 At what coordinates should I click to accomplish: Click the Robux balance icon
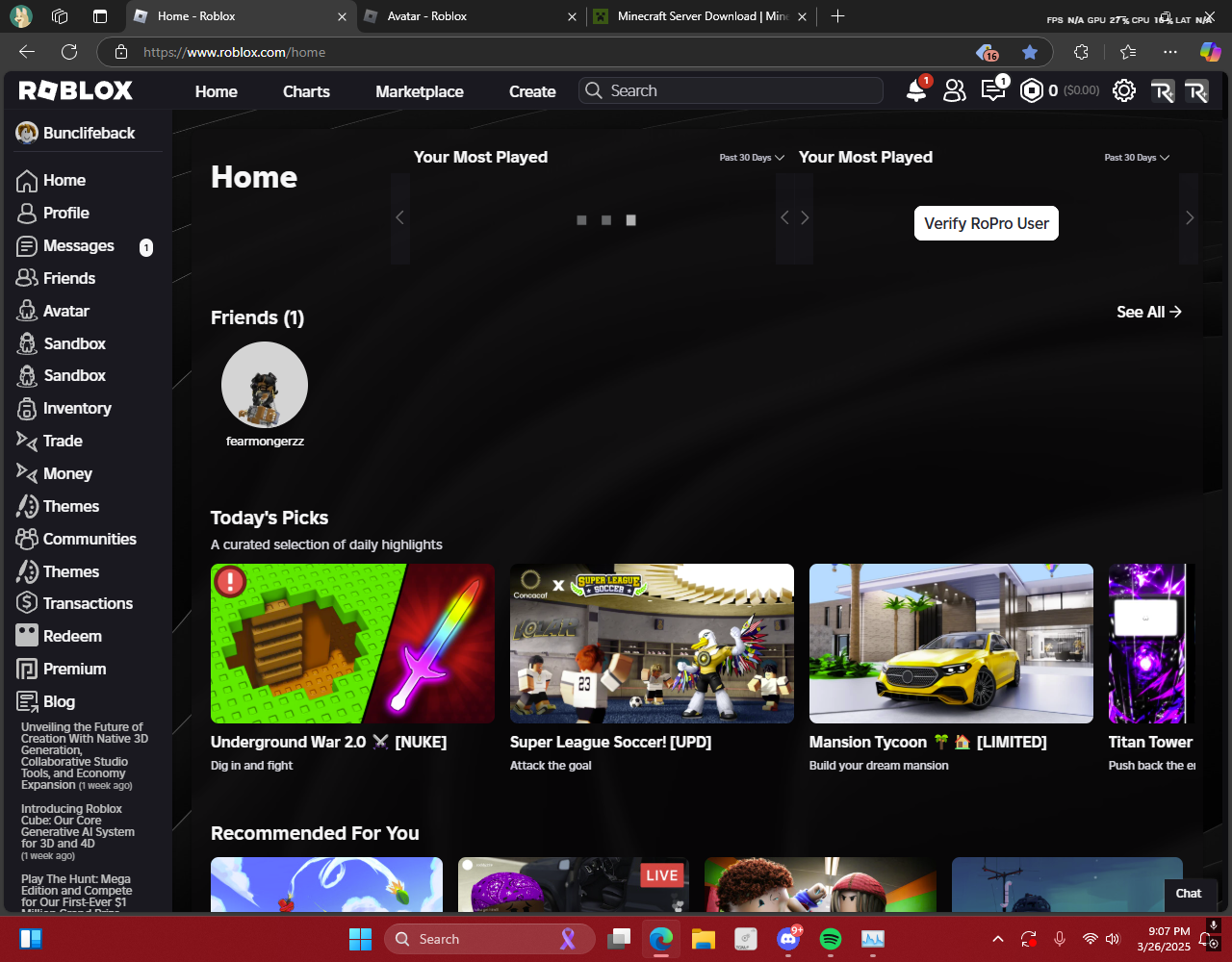coord(1032,90)
